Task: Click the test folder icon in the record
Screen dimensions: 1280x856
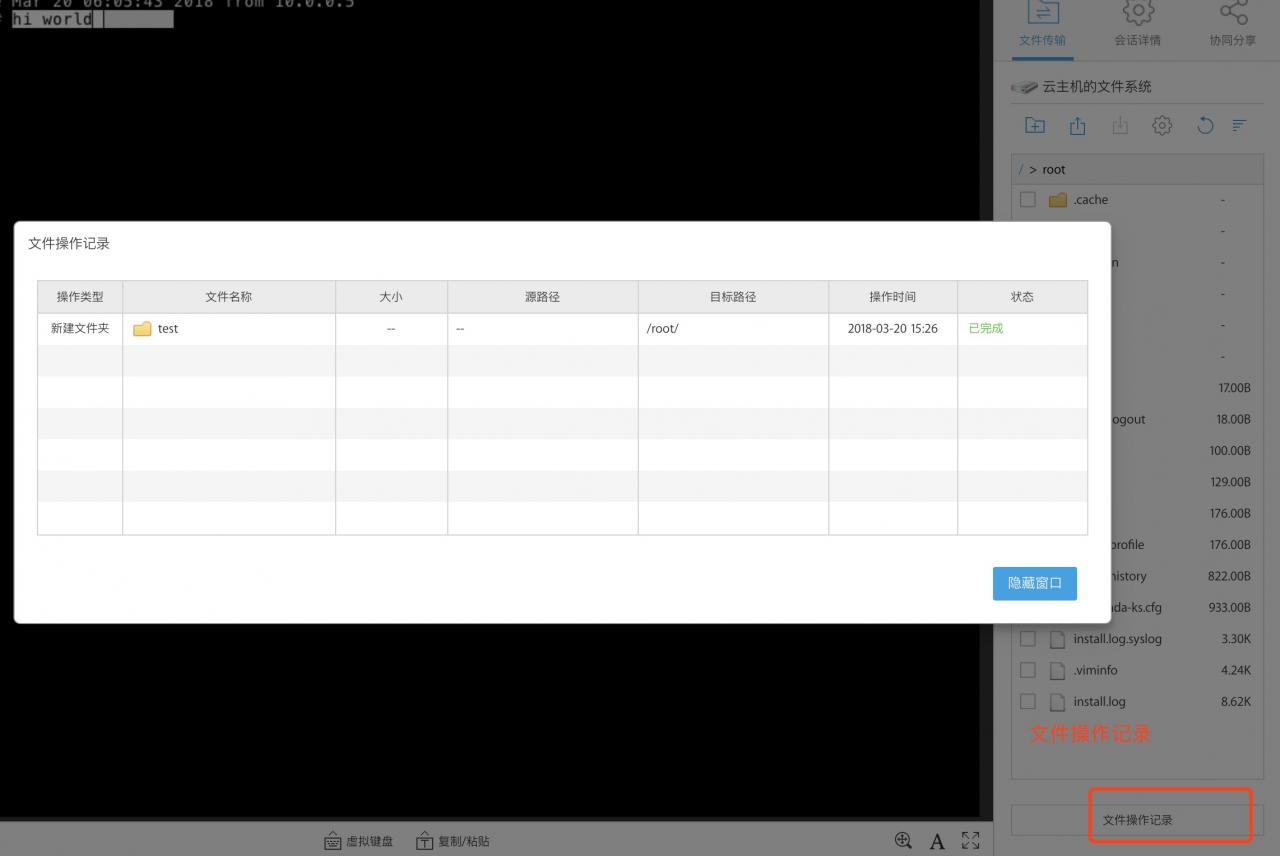Action: 142,329
